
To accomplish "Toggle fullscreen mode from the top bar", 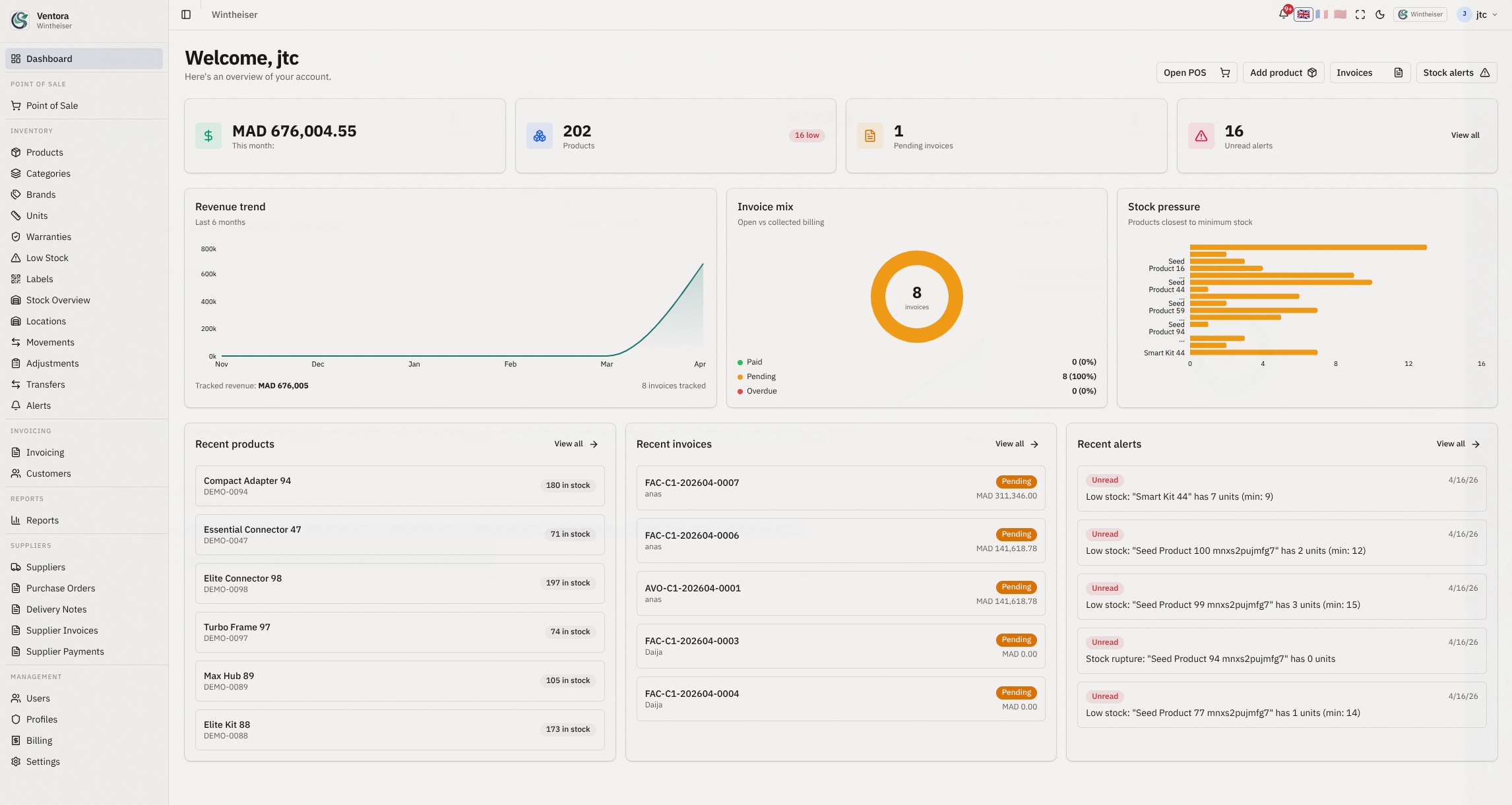I will pyautogui.click(x=1360, y=14).
